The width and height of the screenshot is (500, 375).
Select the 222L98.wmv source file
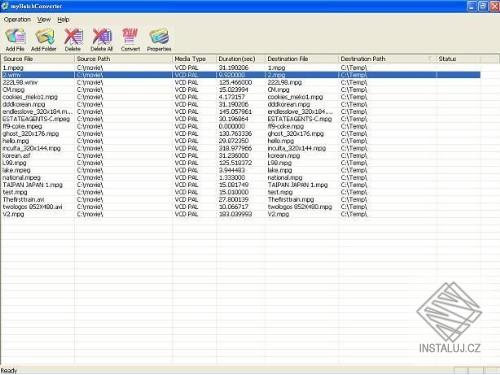[20, 82]
